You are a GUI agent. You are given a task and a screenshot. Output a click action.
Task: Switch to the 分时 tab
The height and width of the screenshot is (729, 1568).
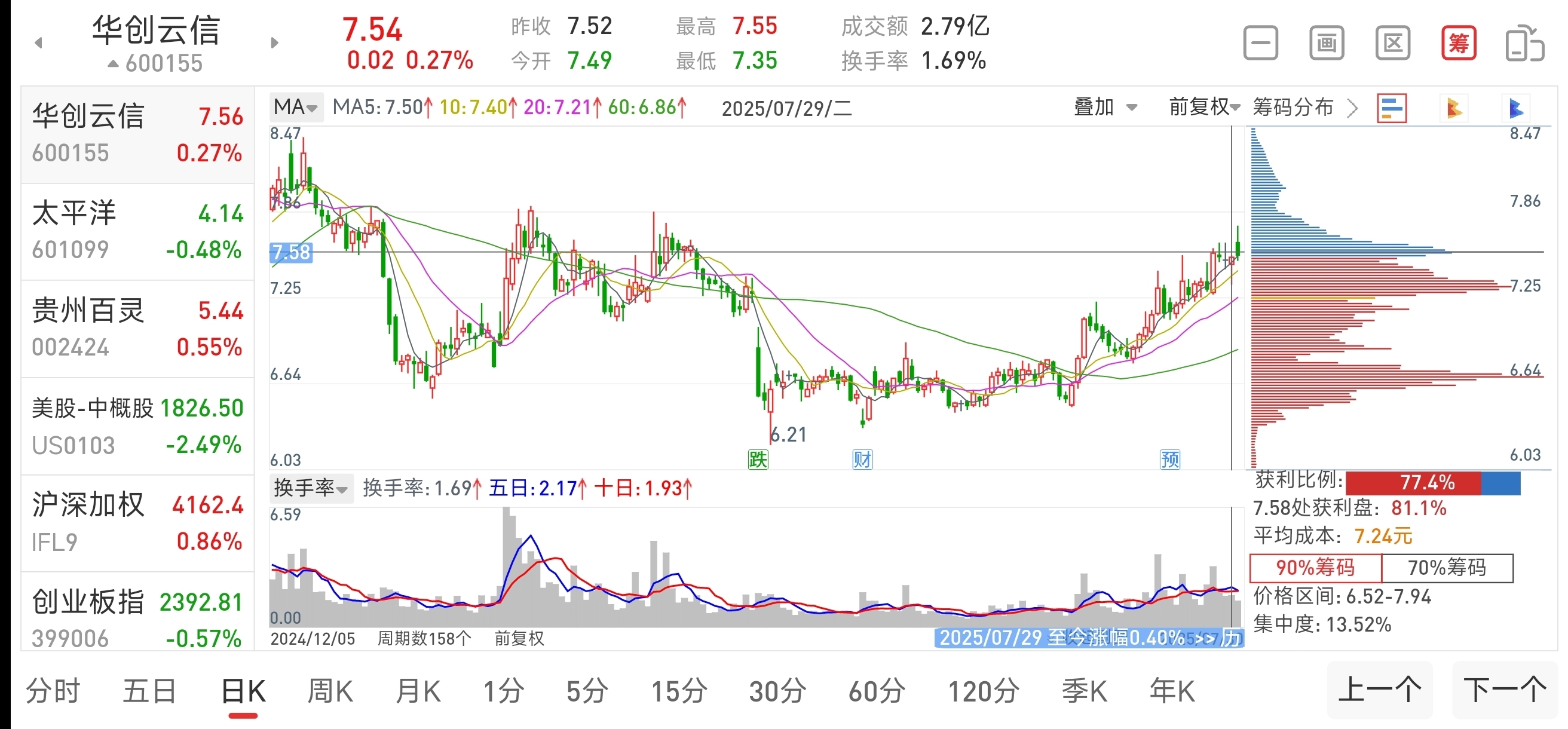(53, 691)
